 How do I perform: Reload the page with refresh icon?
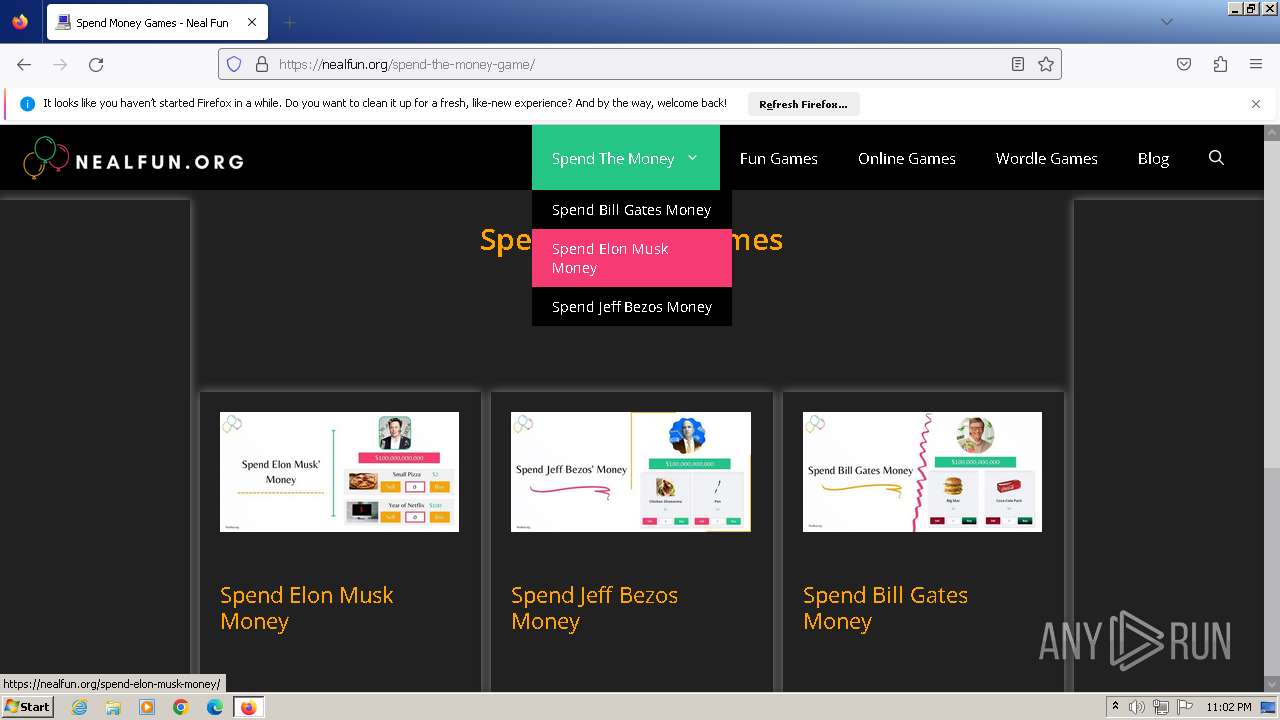96,64
